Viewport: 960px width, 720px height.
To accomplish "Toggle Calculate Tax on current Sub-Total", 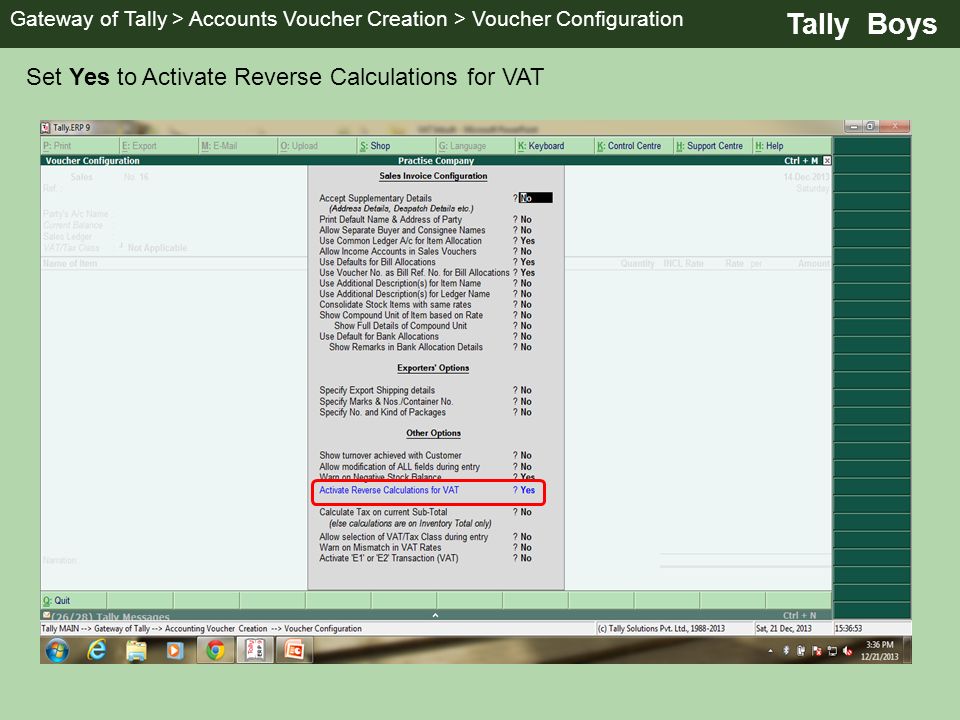I will click(526, 512).
